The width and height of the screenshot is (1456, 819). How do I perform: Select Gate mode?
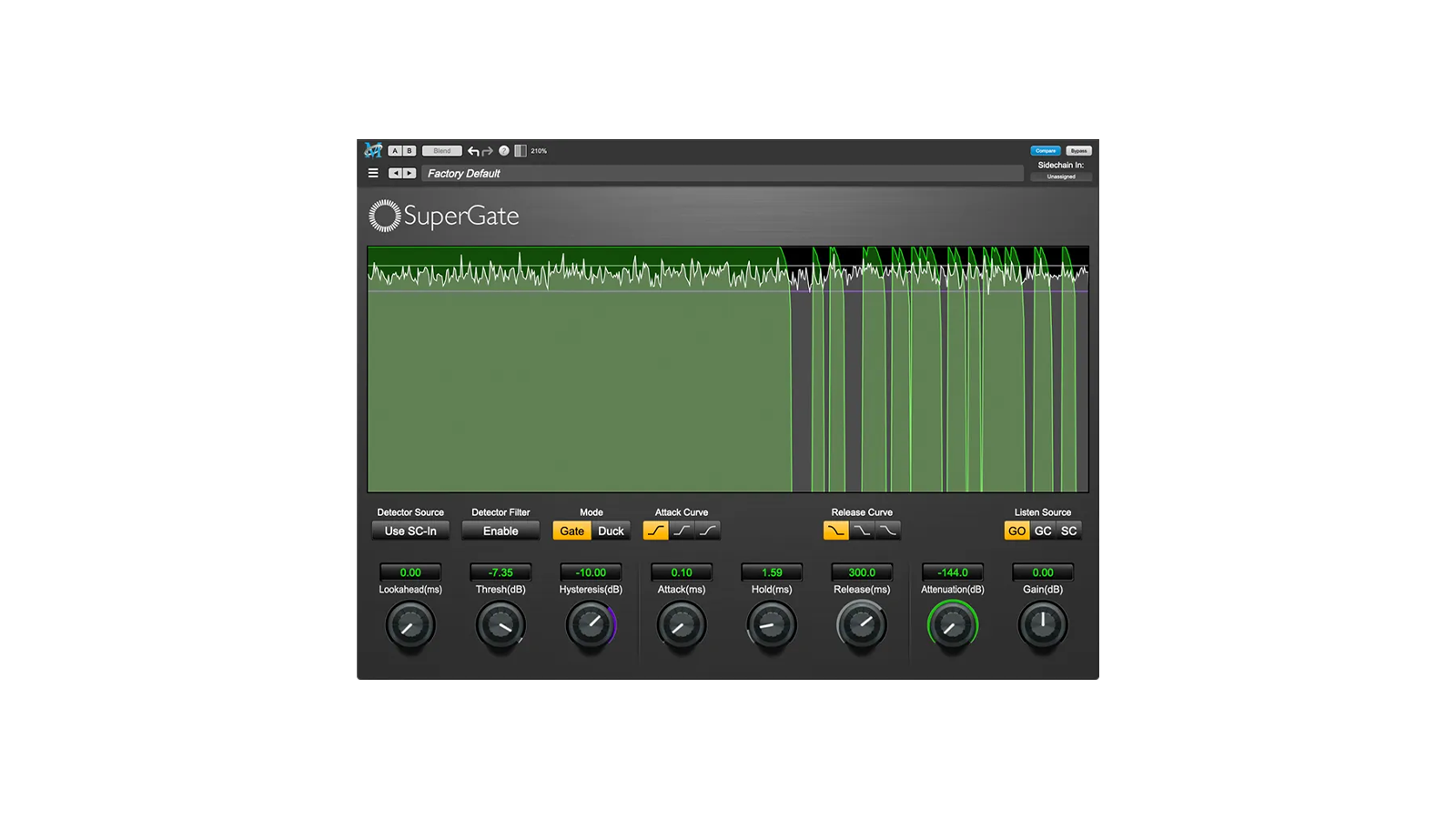click(572, 531)
